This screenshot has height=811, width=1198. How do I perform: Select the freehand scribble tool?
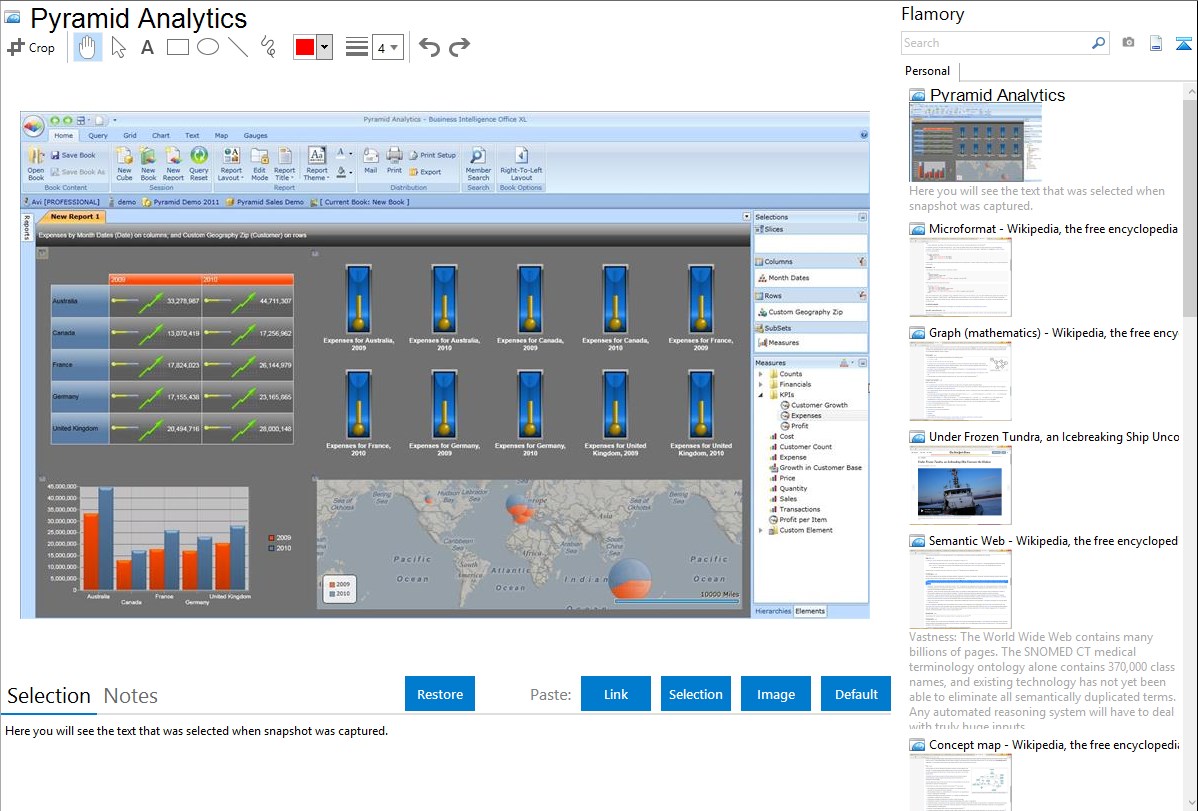pyautogui.click(x=268, y=47)
